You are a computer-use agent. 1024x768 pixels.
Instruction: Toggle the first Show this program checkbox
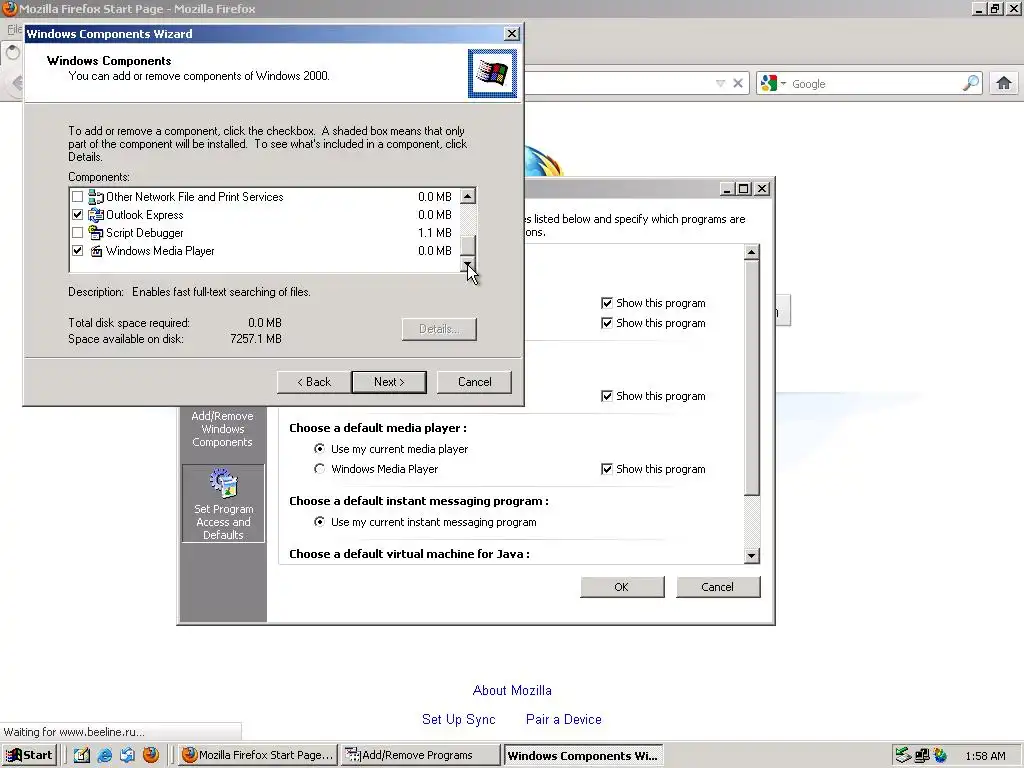[607, 303]
